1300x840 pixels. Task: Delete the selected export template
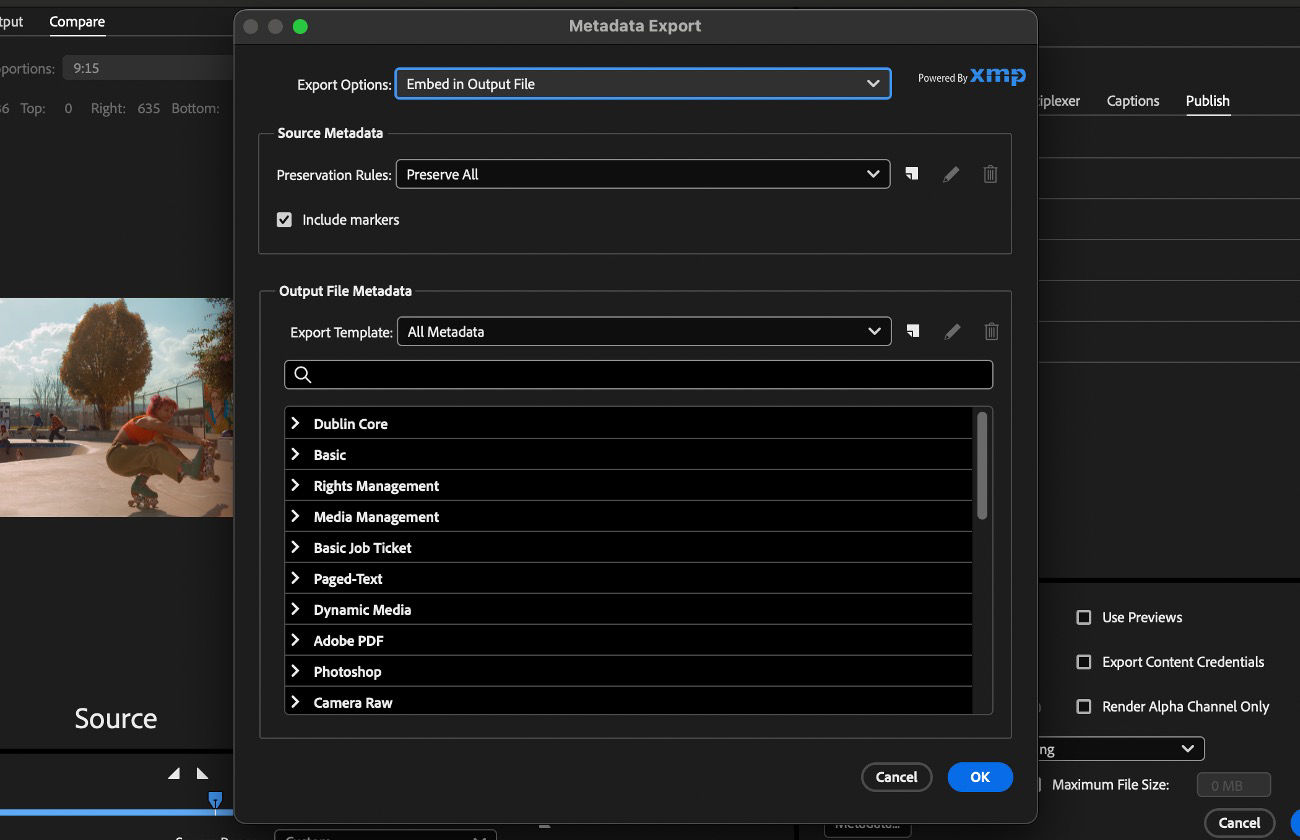[x=990, y=330]
